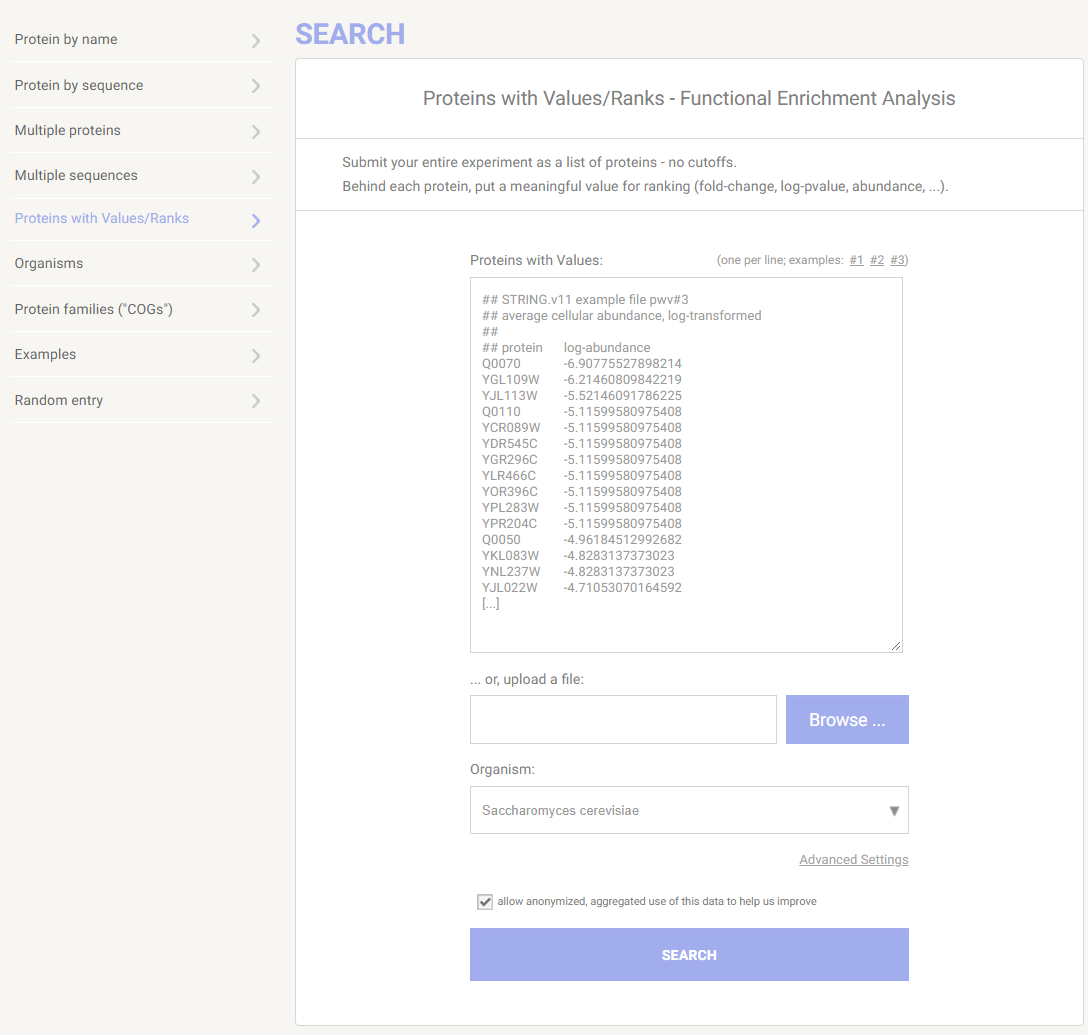
Task: Click the upload file path field
Action: [x=623, y=720]
